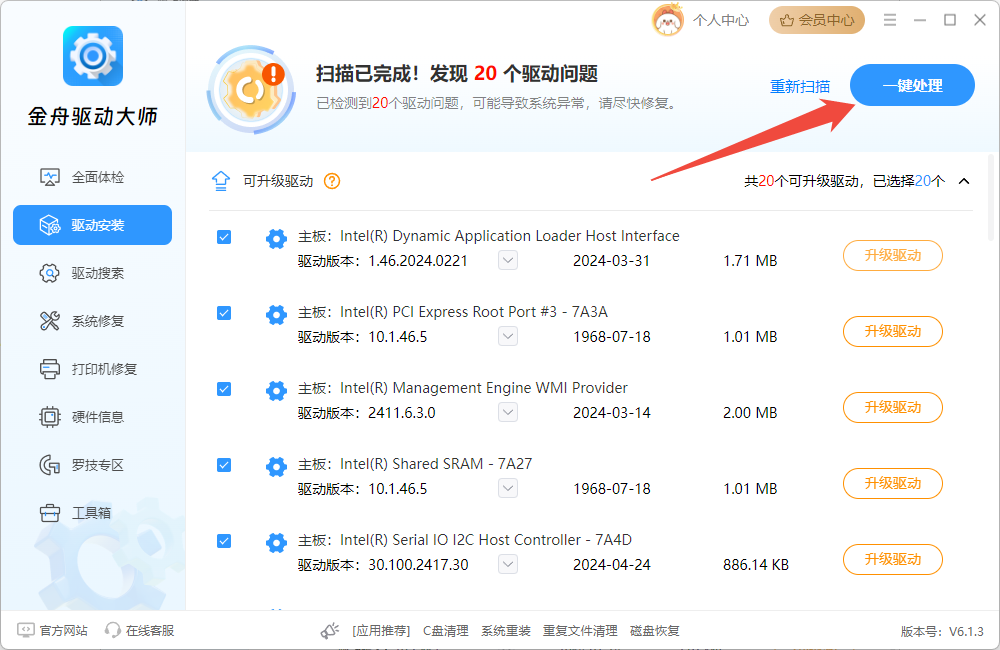
Task: Open 打印机修复 section
Action: click(x=92, y=369)
